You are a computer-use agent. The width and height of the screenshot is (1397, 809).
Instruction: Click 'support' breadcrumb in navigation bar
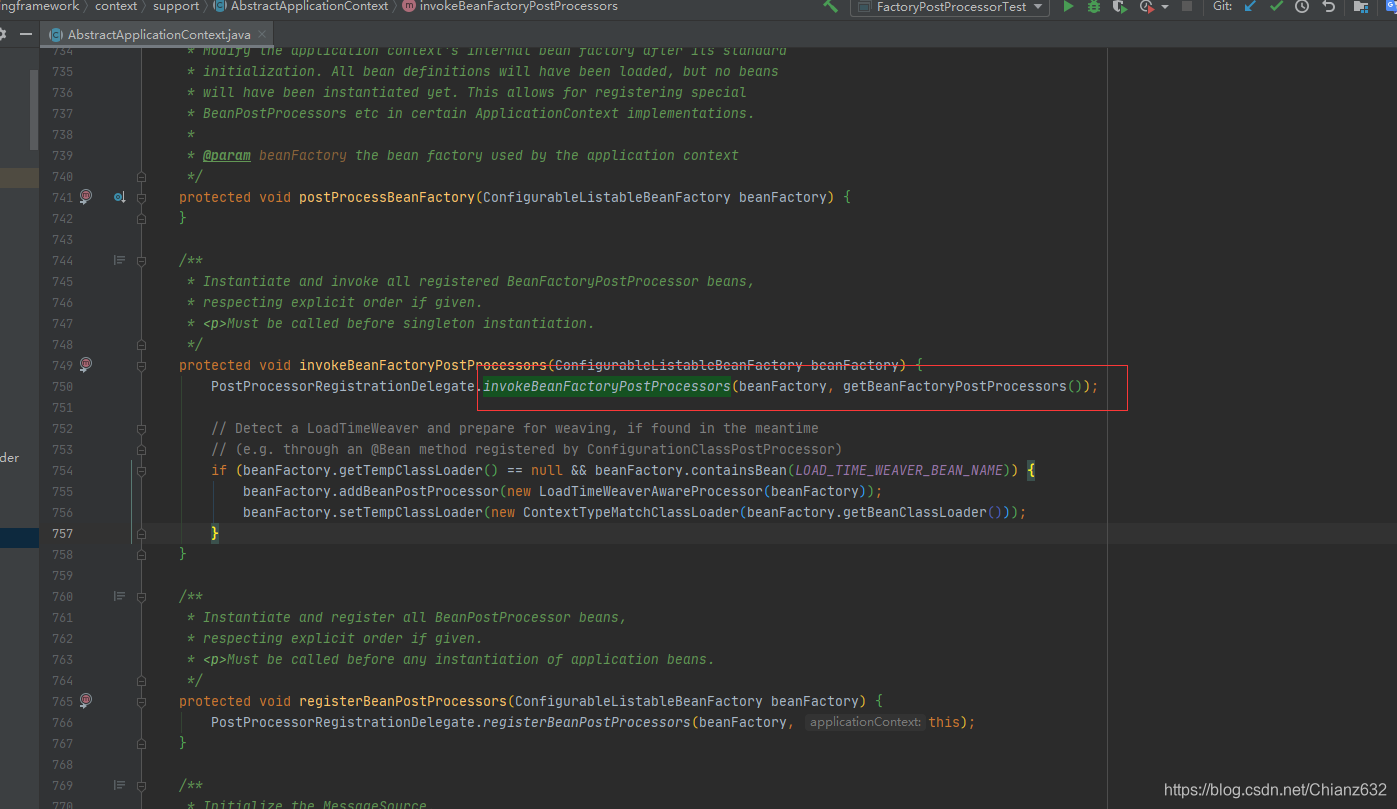click(176, 6)
